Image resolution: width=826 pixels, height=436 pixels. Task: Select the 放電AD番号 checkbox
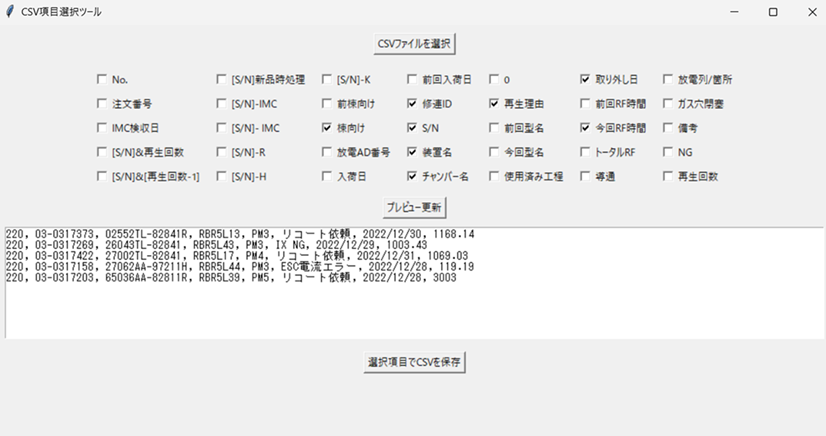coord(327,153)
